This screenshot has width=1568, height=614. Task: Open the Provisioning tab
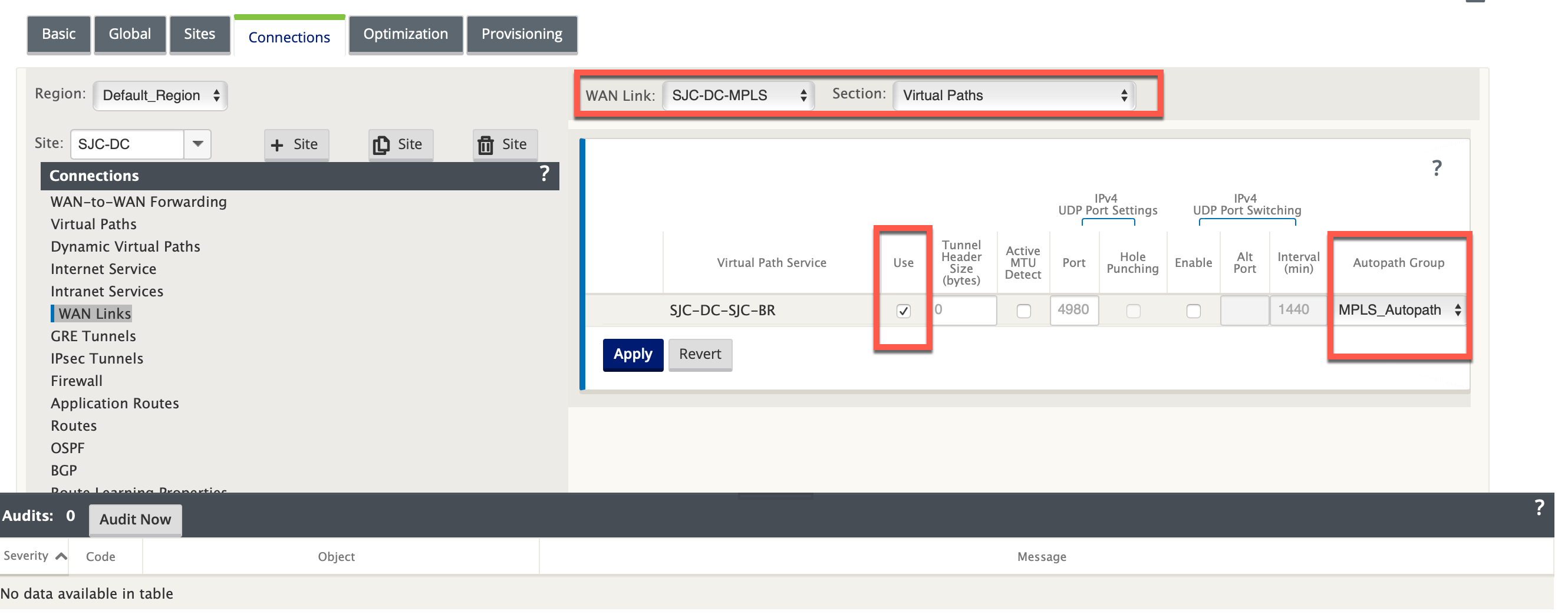[522, 34]
